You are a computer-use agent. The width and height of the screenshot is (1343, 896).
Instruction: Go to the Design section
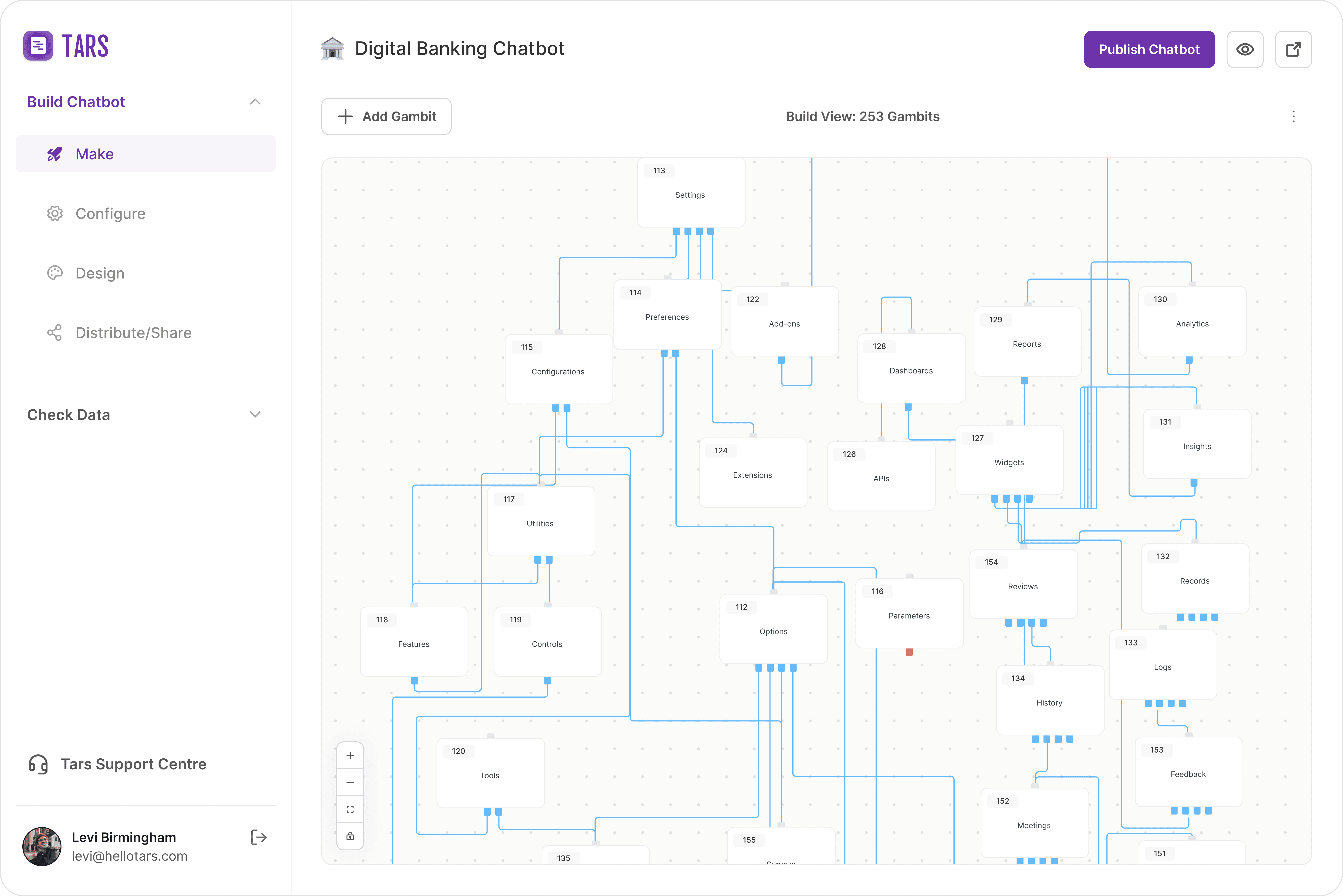[100, 273]
